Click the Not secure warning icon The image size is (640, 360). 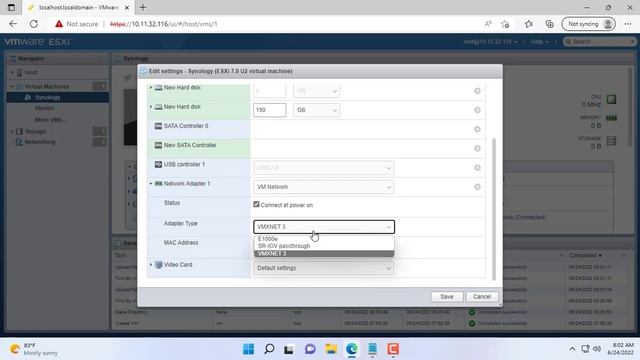(x=59, y=24)
